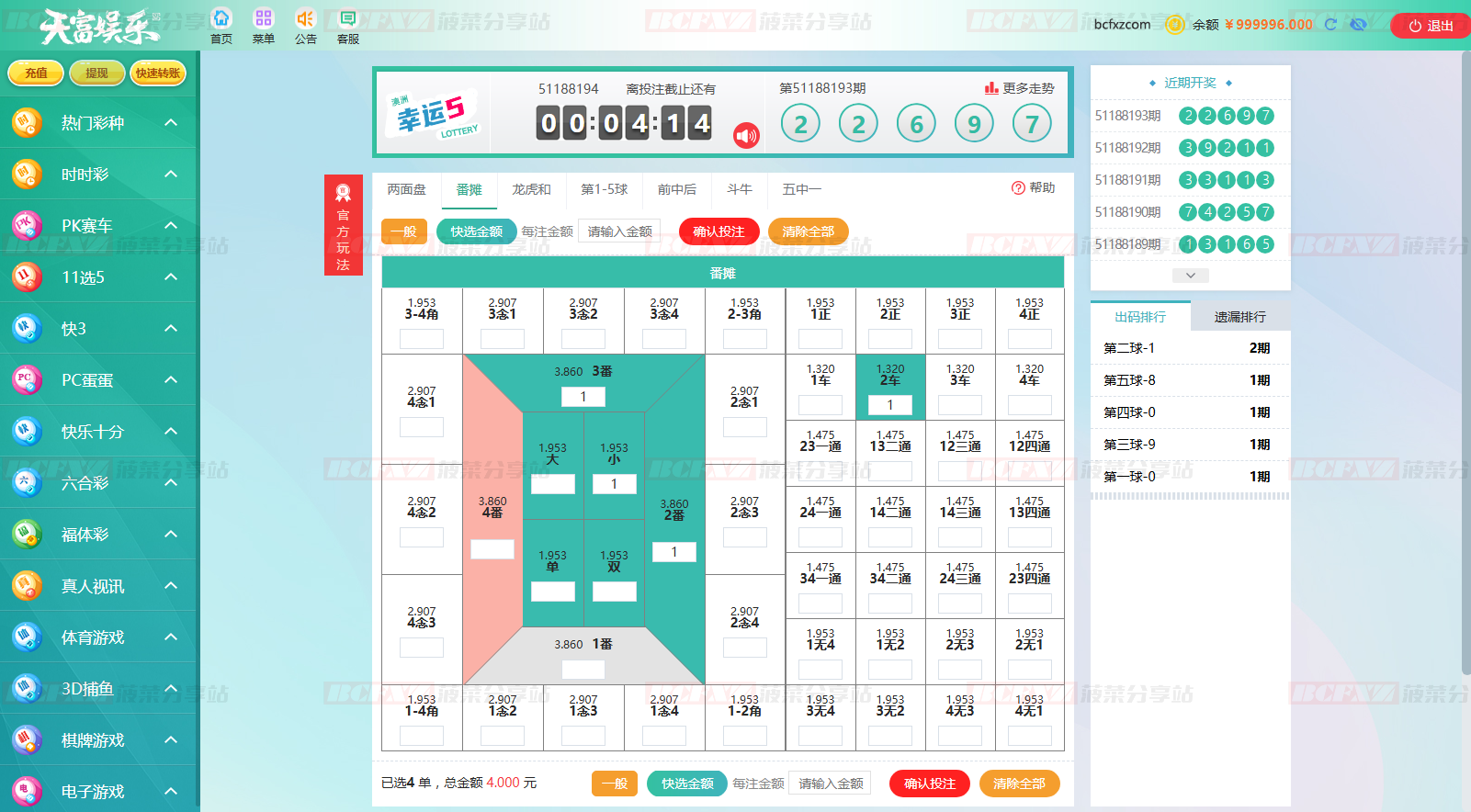This screenshot has width=1471, height=812.
Task: Click the 退出 logout button
Action: [1431, 26]
